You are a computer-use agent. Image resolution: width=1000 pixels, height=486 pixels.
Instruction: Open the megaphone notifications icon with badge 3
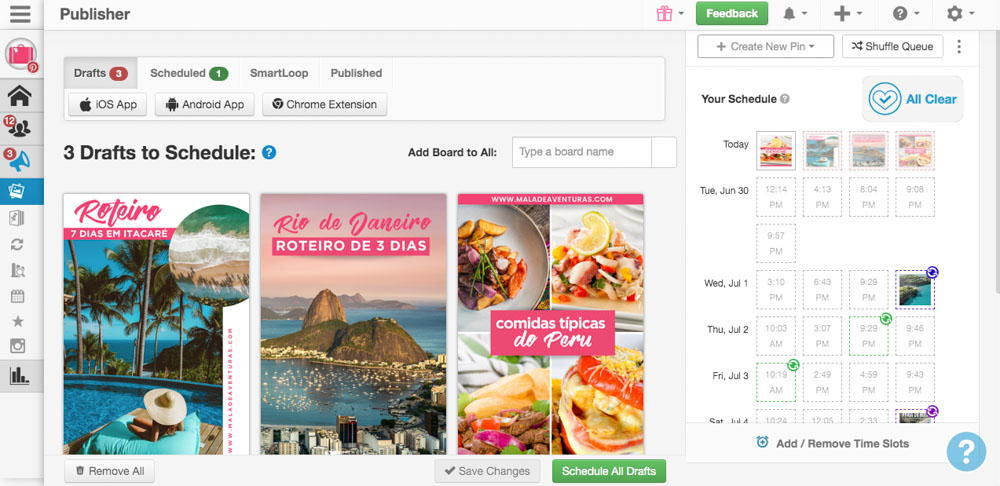pyautogui.click(x=18, y=161)
